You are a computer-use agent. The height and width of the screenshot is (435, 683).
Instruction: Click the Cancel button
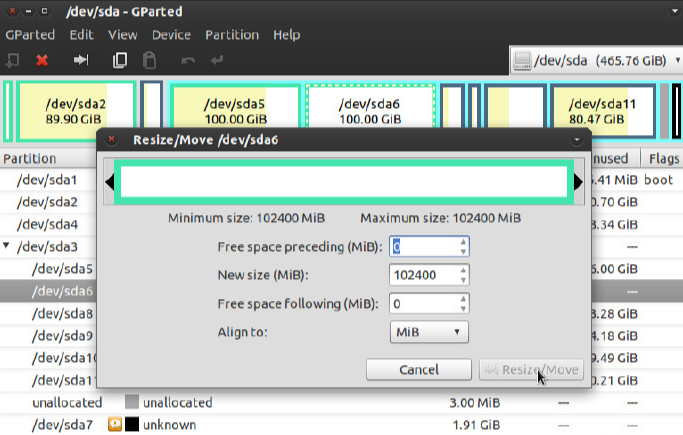click(x=418, y=370)
